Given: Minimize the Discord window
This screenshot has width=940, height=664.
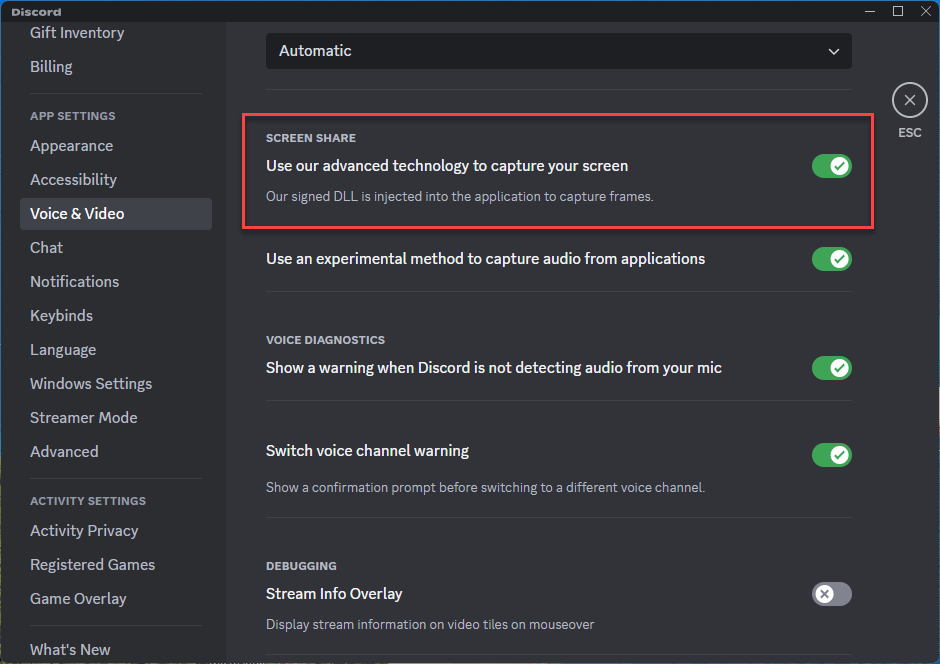Looking at the screenshot, I should click(x=871, y=11).
